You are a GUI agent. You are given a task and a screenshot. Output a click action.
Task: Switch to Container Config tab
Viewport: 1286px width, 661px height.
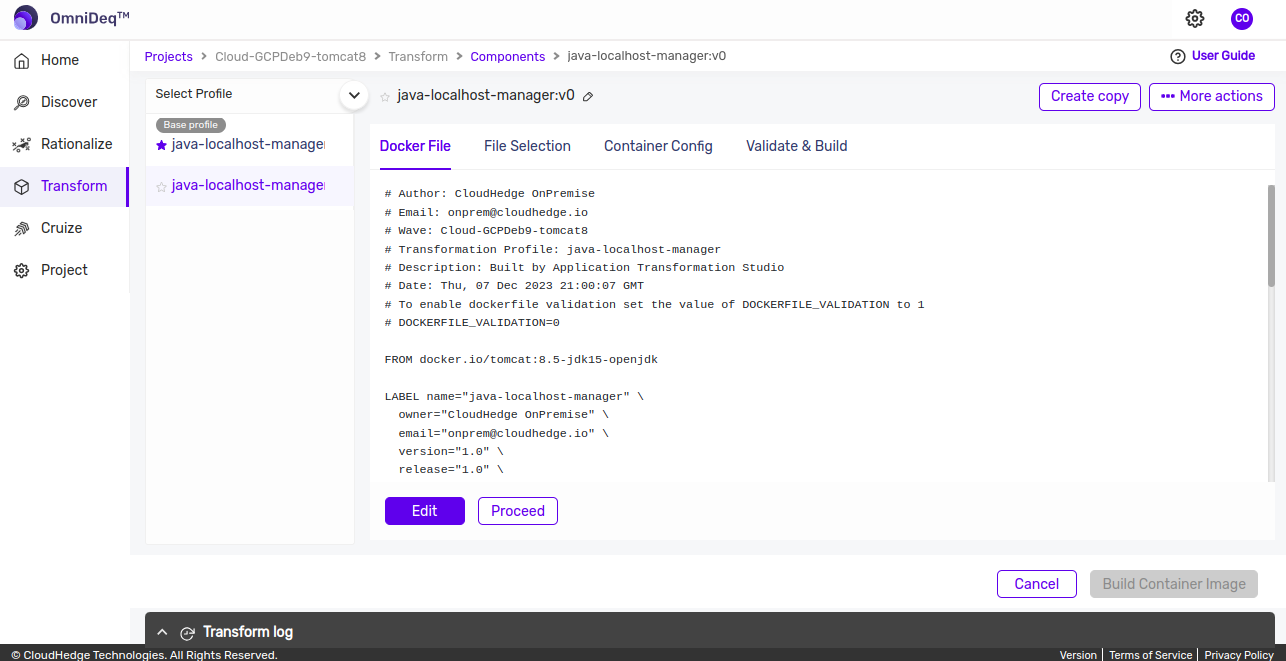pos(658,146)
